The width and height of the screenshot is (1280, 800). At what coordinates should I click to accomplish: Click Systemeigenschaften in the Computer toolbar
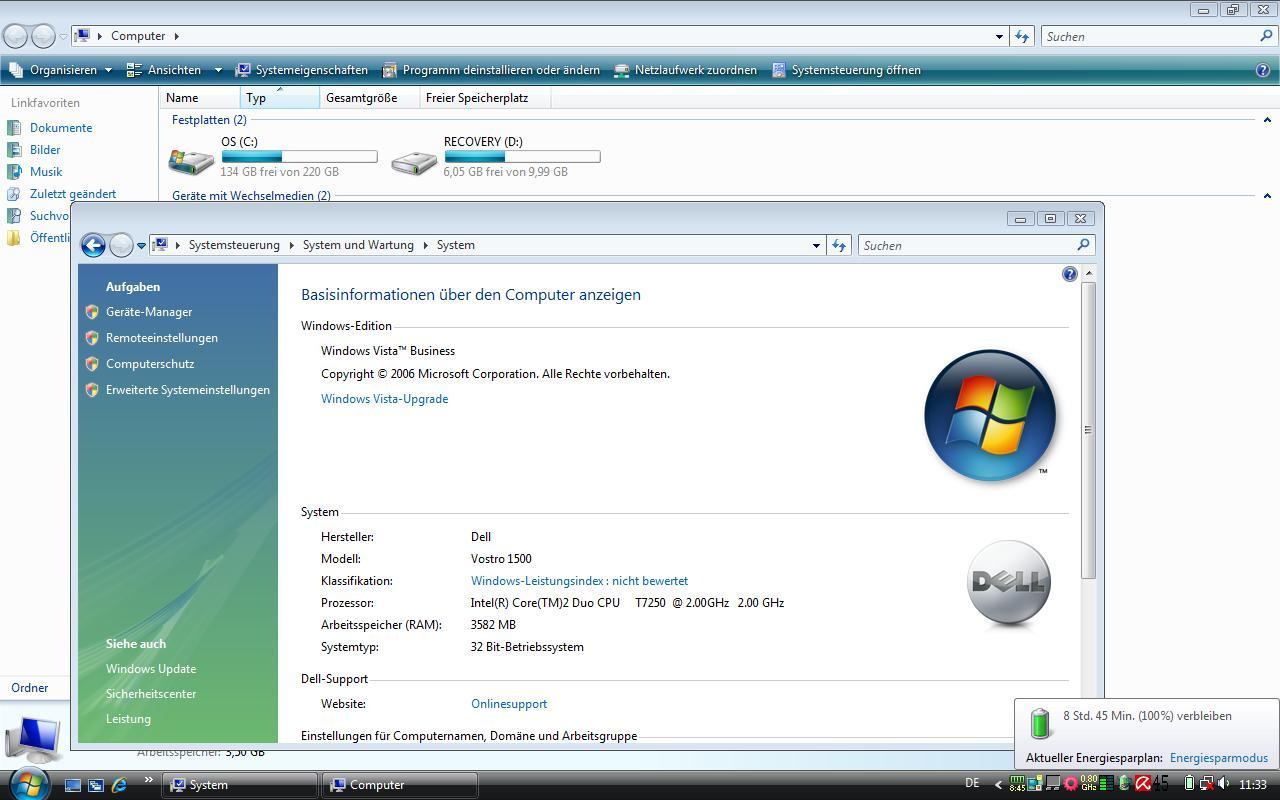point(302,70)
